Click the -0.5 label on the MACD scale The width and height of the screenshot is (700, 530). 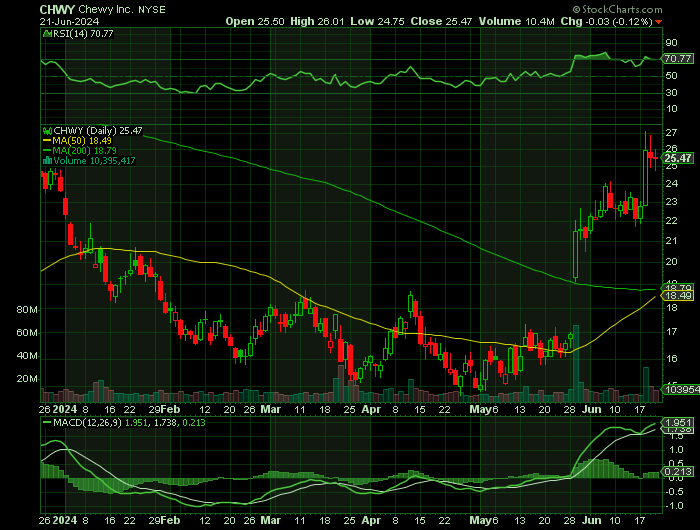[x=674, y=492]
